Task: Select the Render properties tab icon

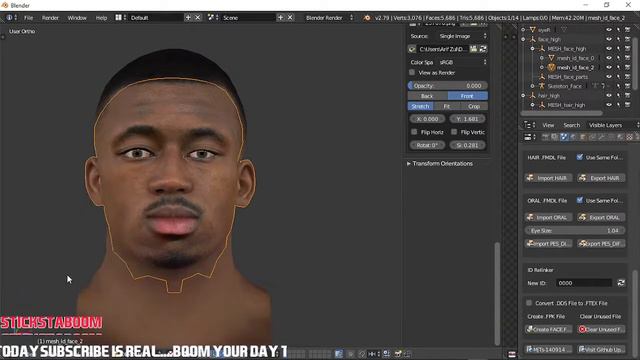Action: tap(545, 137)
